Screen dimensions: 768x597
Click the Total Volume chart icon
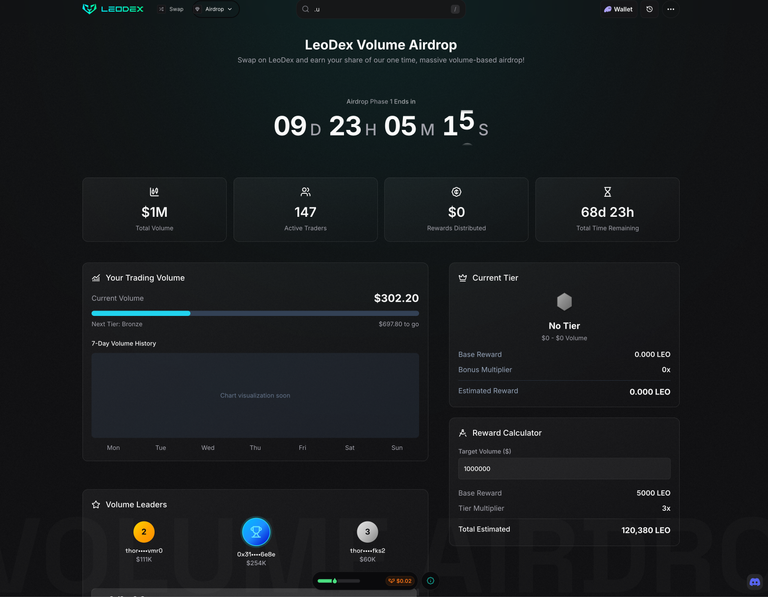[x=154, y=191]
